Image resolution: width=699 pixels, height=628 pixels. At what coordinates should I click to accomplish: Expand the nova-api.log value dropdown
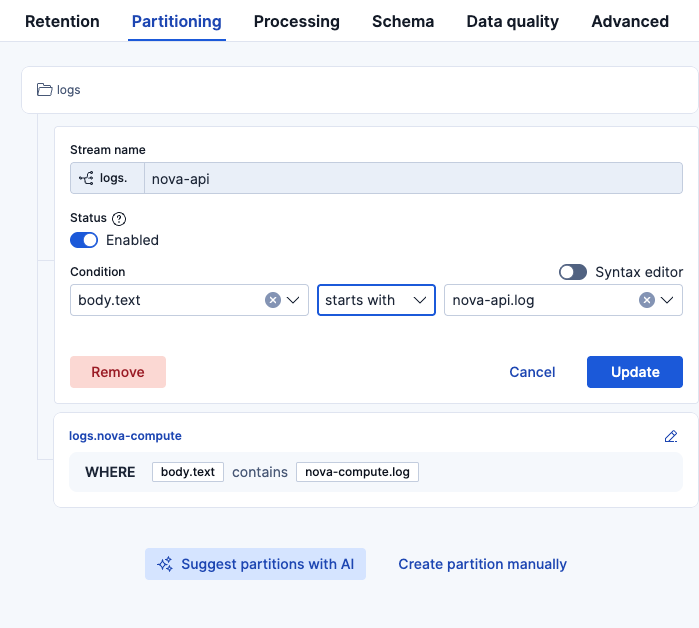pos(669,300)
